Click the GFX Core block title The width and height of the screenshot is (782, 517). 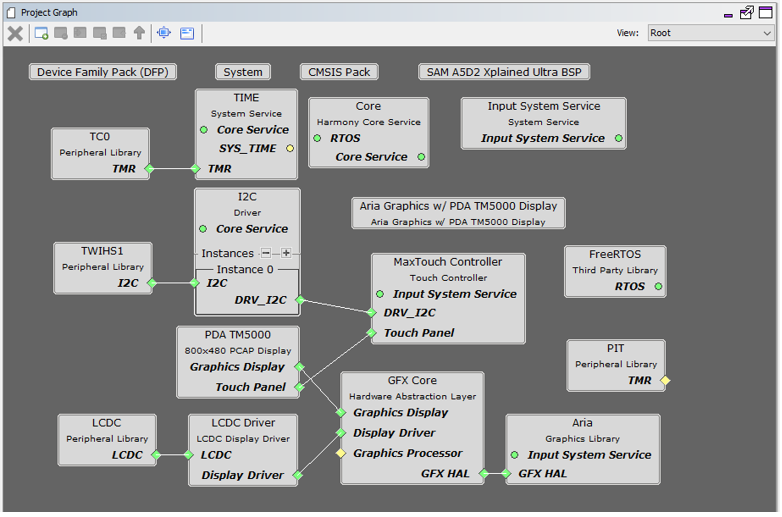pos(412,380)
